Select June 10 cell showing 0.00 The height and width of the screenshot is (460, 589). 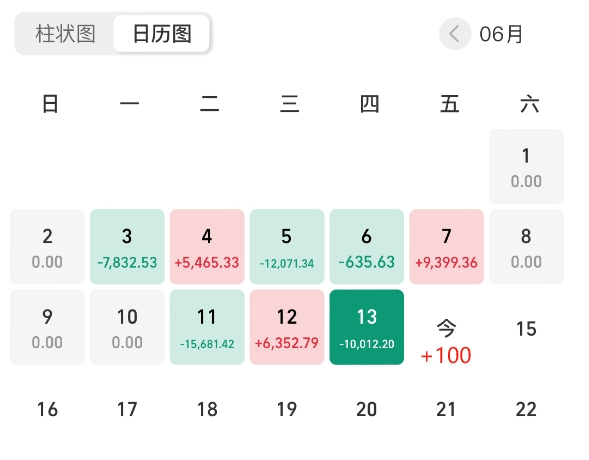[x=127, y=327]
